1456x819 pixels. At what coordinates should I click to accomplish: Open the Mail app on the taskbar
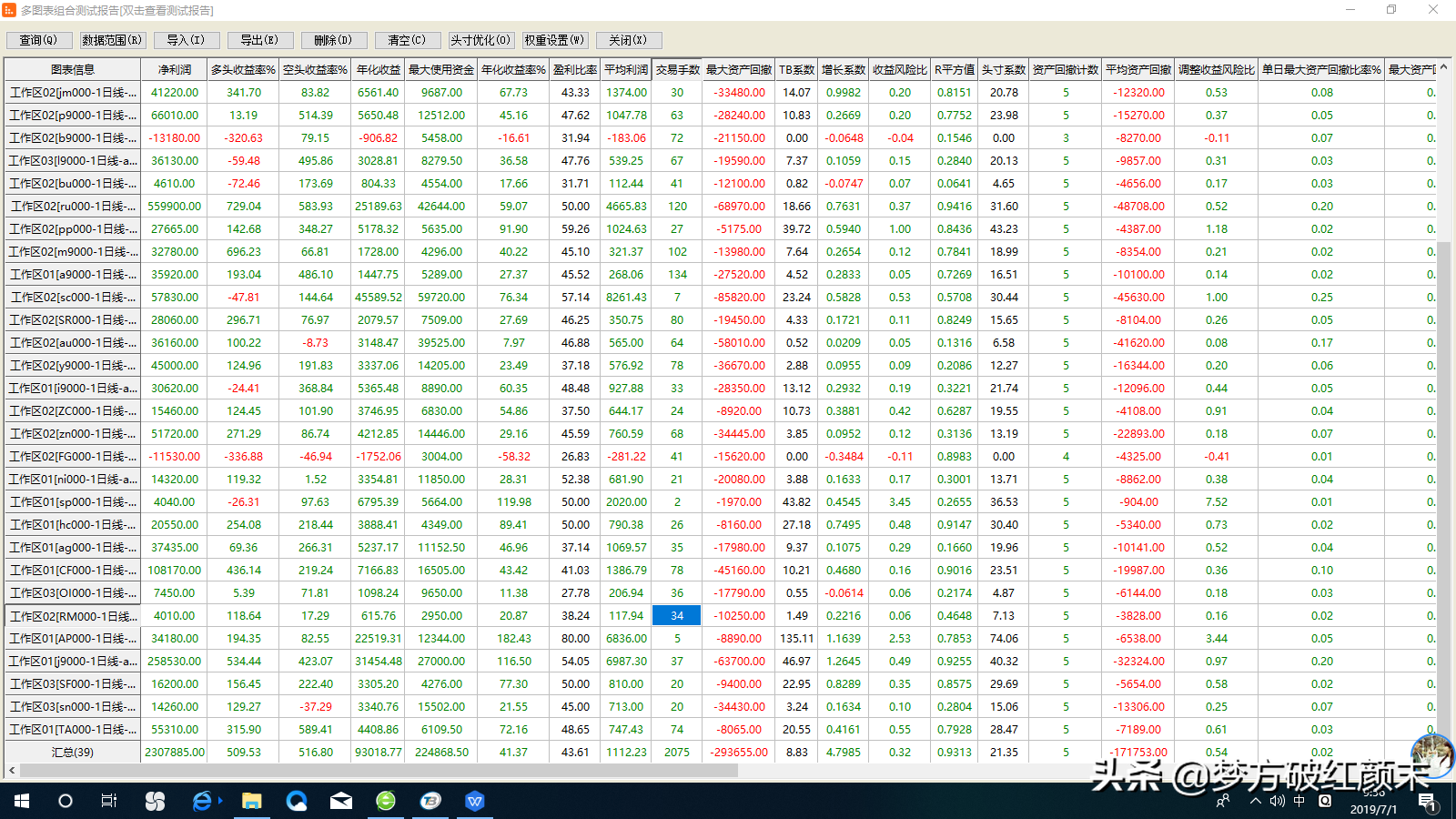341,801
